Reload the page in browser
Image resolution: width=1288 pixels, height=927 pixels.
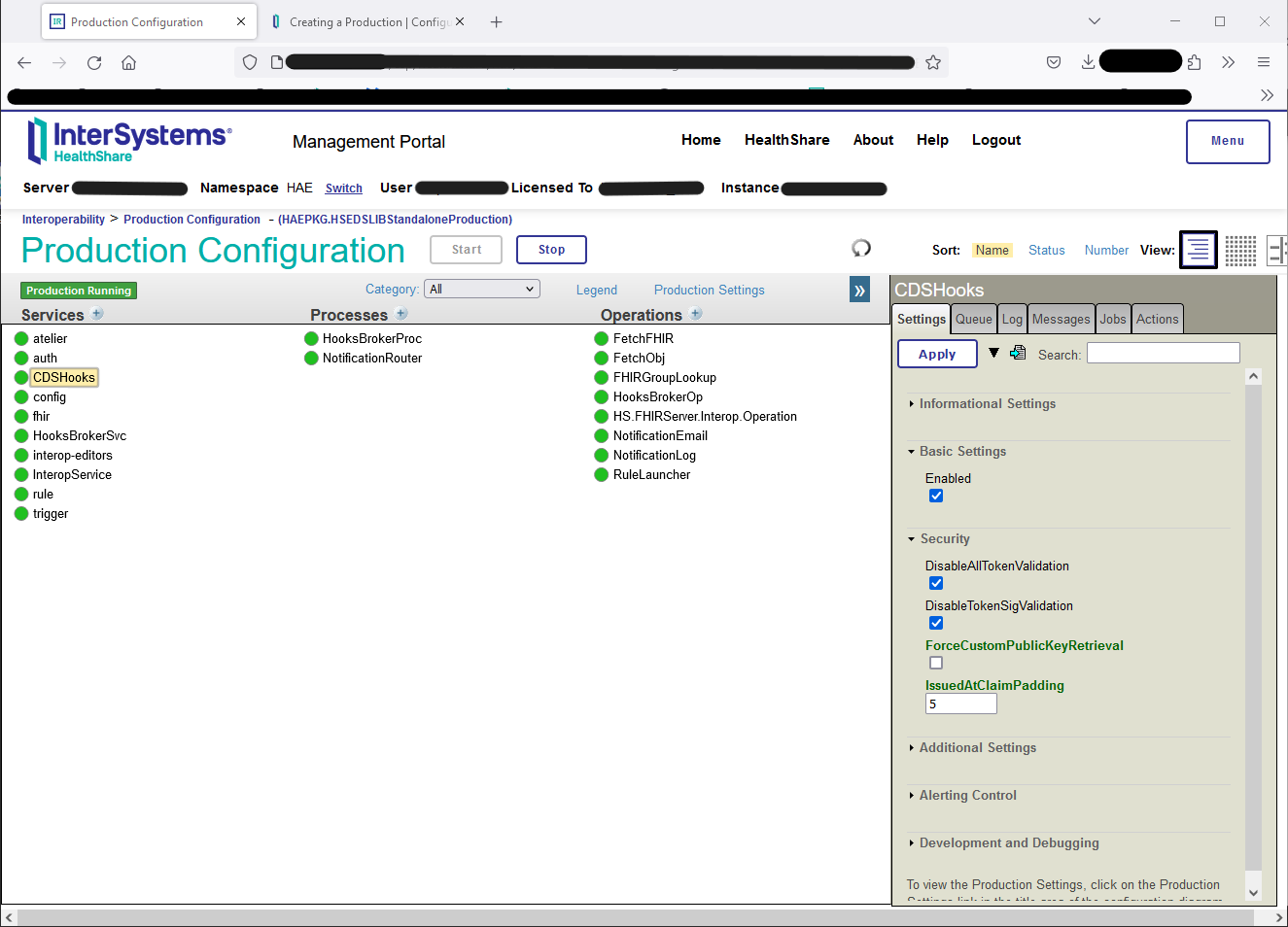(x=94, y=62)
